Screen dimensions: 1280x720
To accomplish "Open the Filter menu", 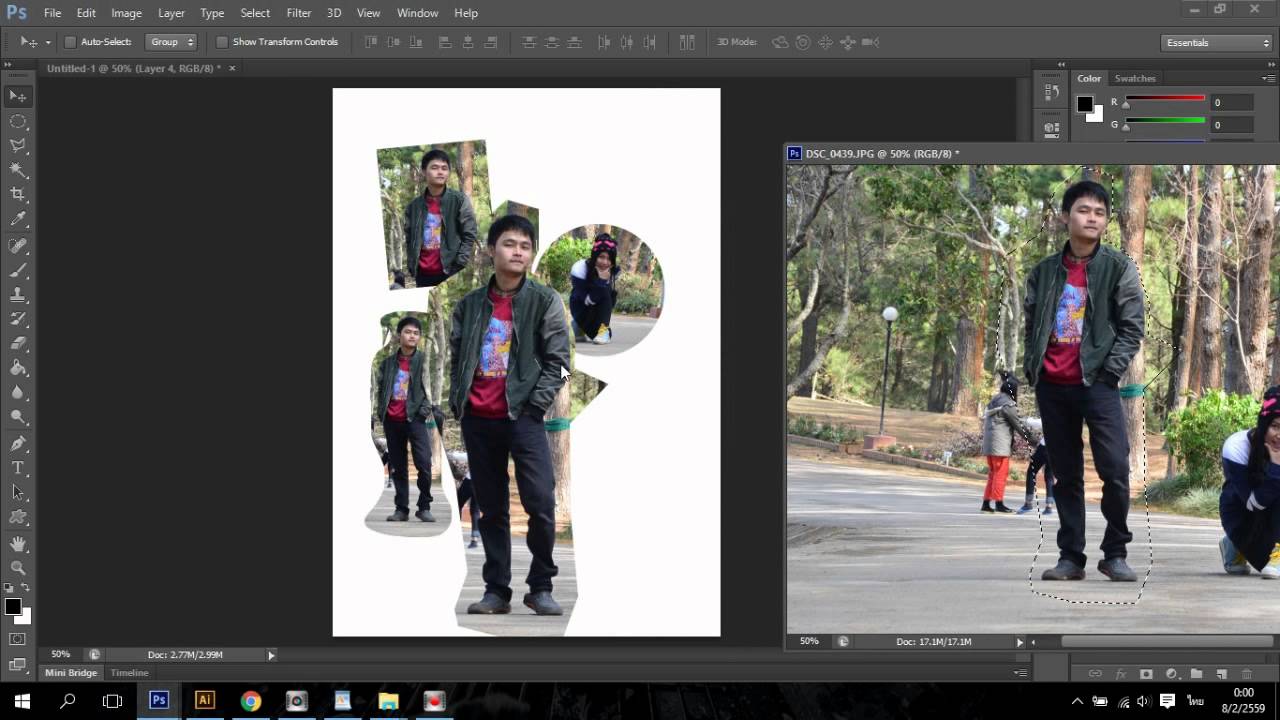I will pos(299,13).
